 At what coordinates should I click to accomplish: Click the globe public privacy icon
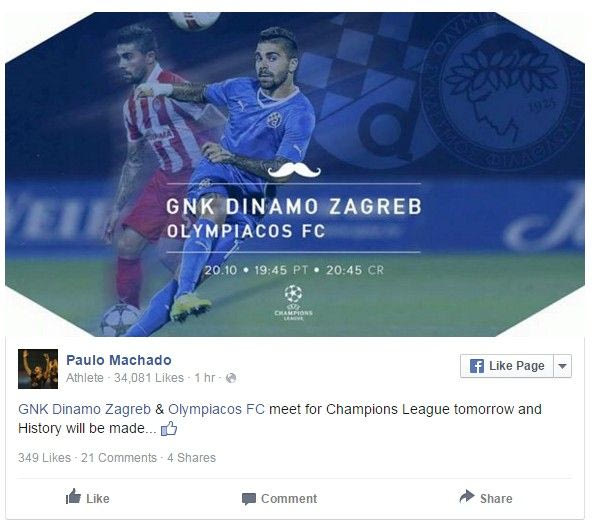pos(231,378)
